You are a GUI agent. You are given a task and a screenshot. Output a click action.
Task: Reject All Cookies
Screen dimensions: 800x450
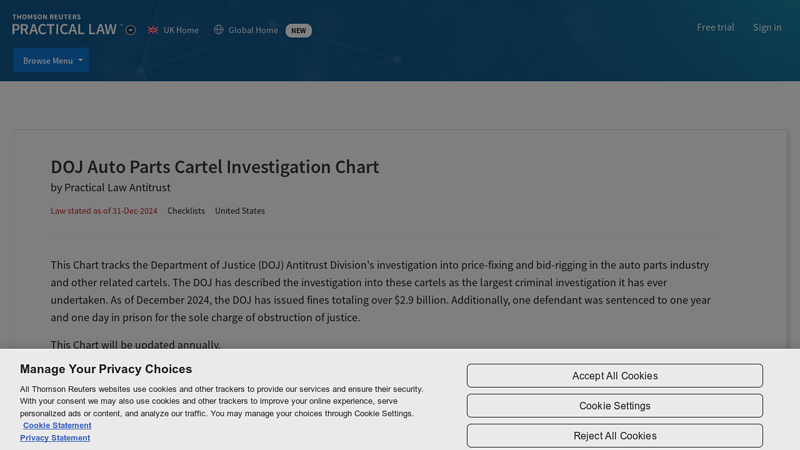click(x=615, y=436)
